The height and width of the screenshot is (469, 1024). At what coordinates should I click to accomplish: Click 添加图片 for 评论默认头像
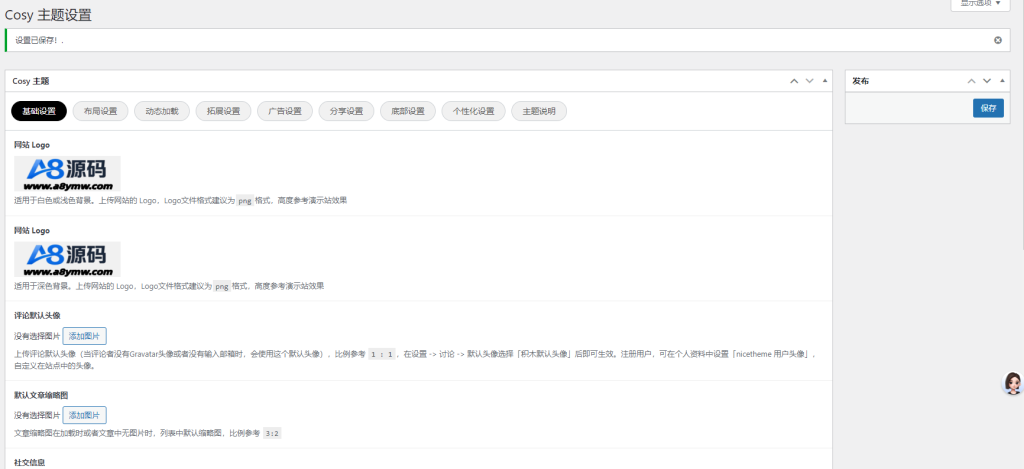pyautogui.click(x=84, y=336)
